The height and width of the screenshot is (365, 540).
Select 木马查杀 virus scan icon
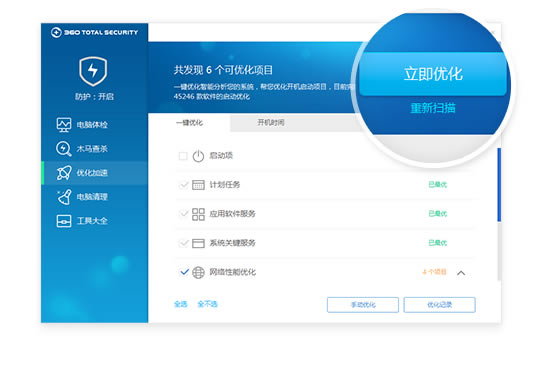[64, 149]
